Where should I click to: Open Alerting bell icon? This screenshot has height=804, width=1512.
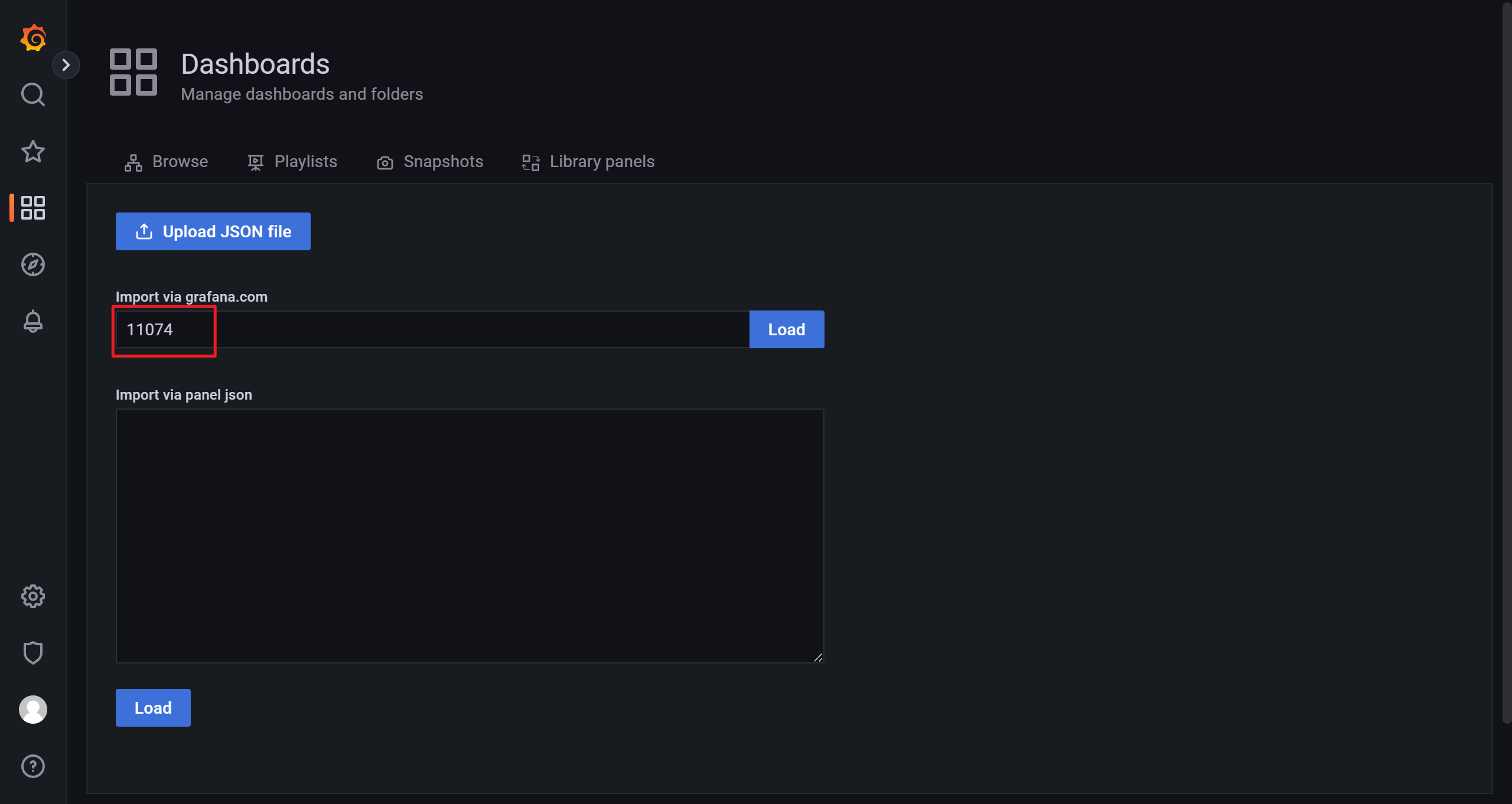(33, 321)
